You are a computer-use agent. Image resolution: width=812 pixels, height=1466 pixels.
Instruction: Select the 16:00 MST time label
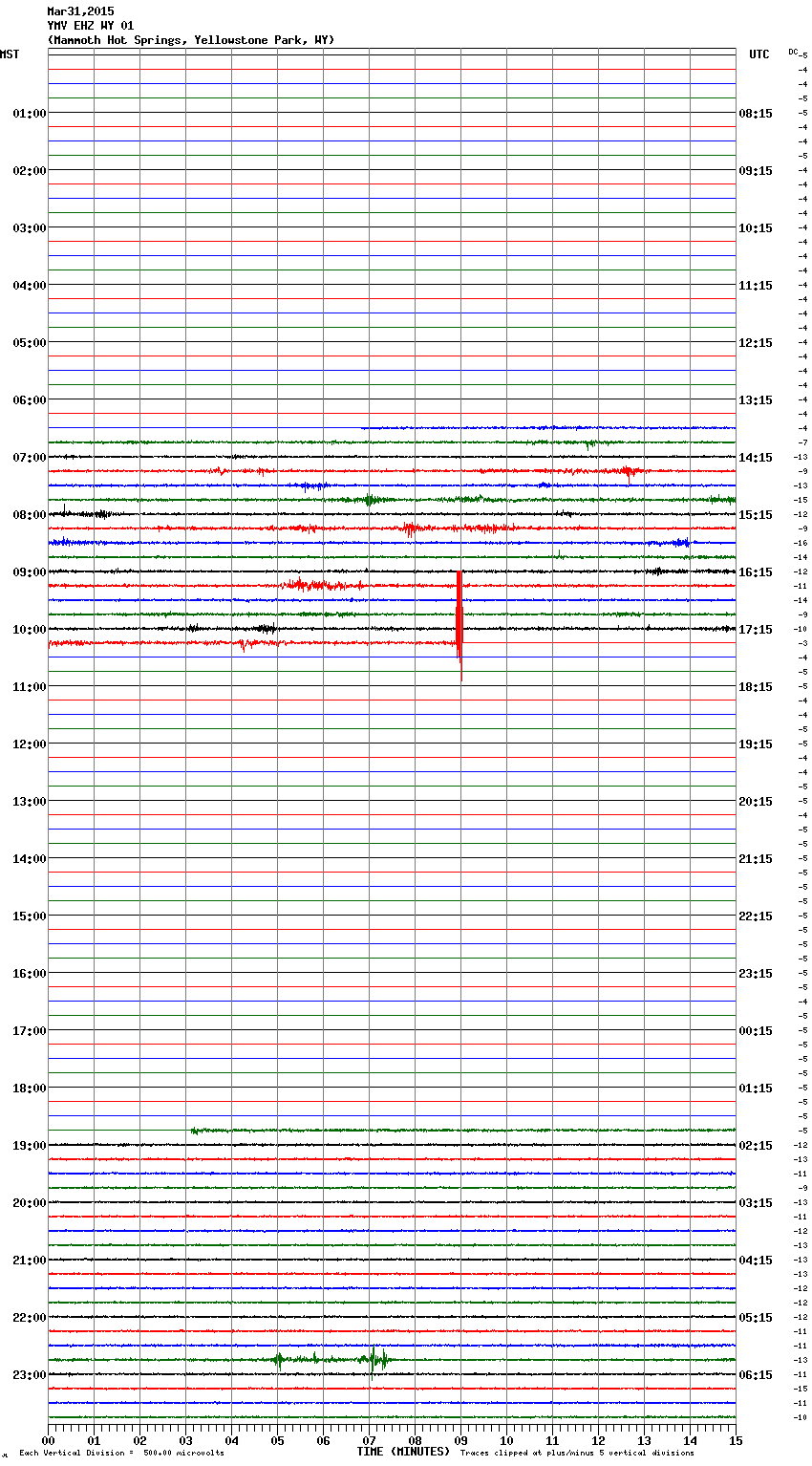[30, 974]
